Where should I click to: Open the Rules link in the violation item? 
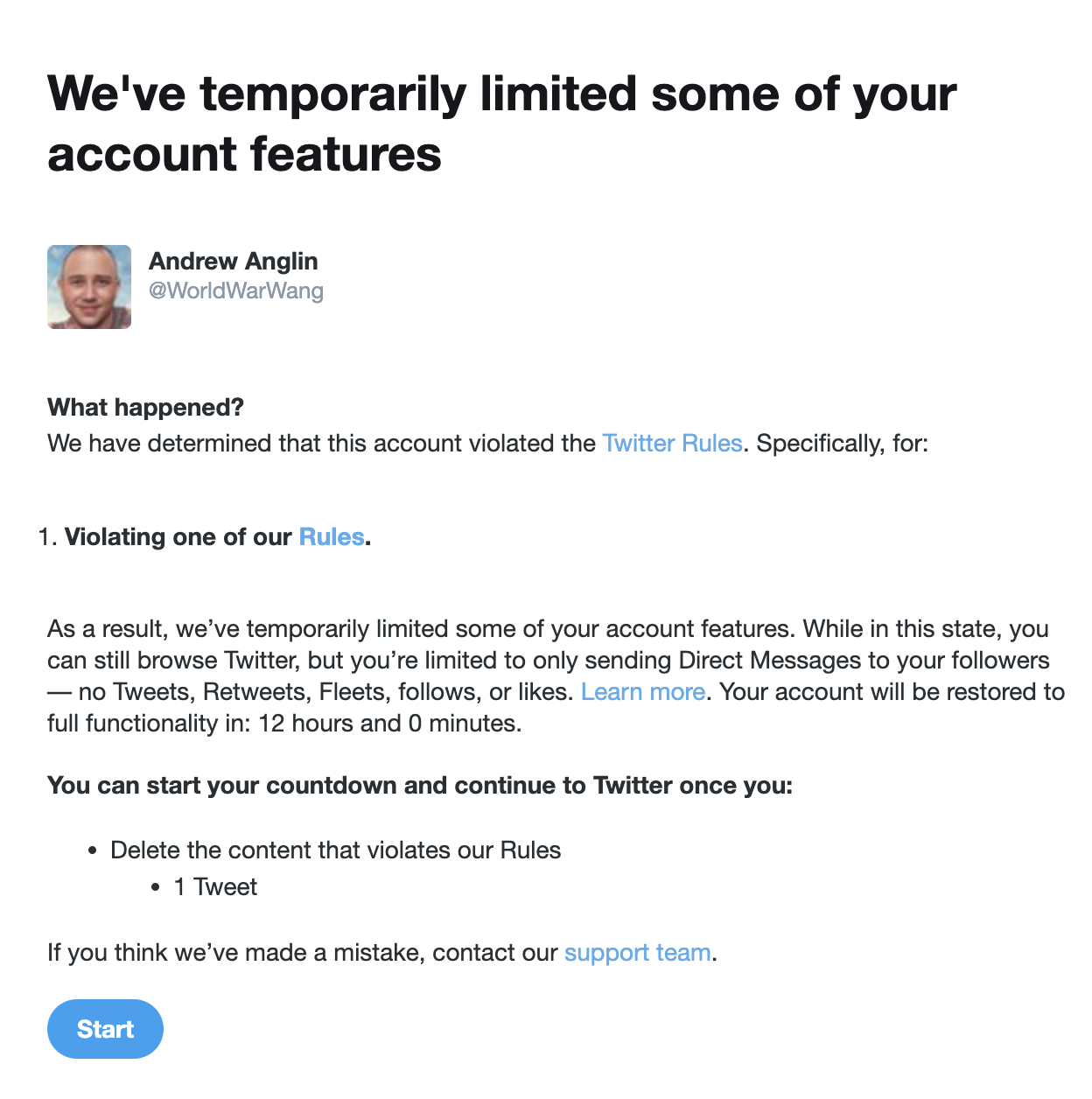[x=332, y=537]
